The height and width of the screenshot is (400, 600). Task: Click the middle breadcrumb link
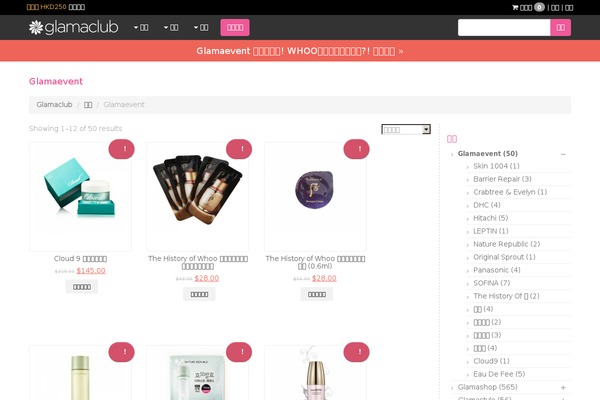88,104
